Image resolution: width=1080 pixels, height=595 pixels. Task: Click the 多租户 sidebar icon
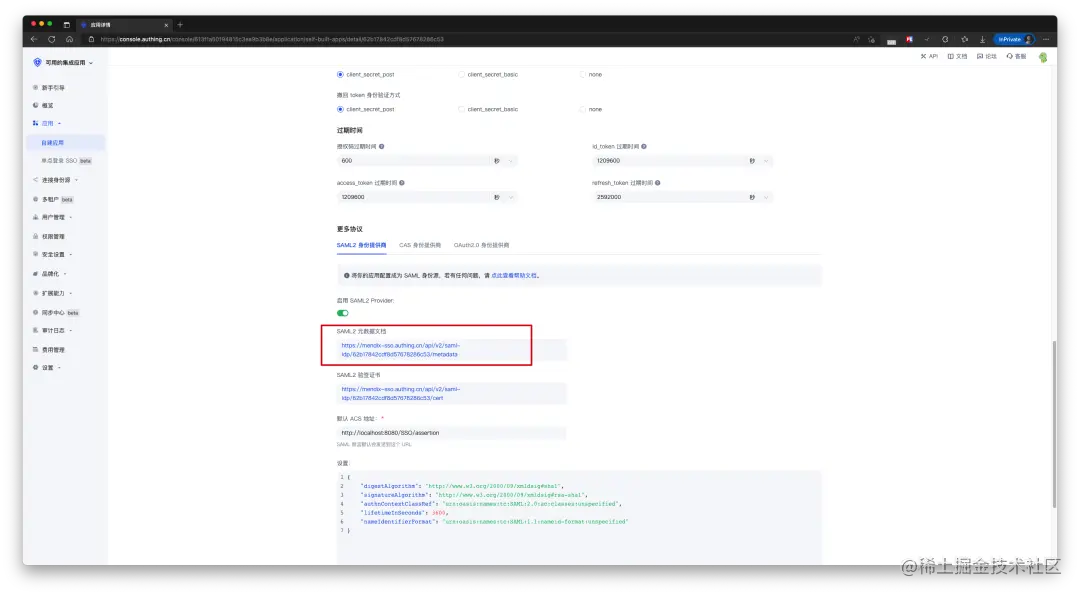tap(35, 199)
